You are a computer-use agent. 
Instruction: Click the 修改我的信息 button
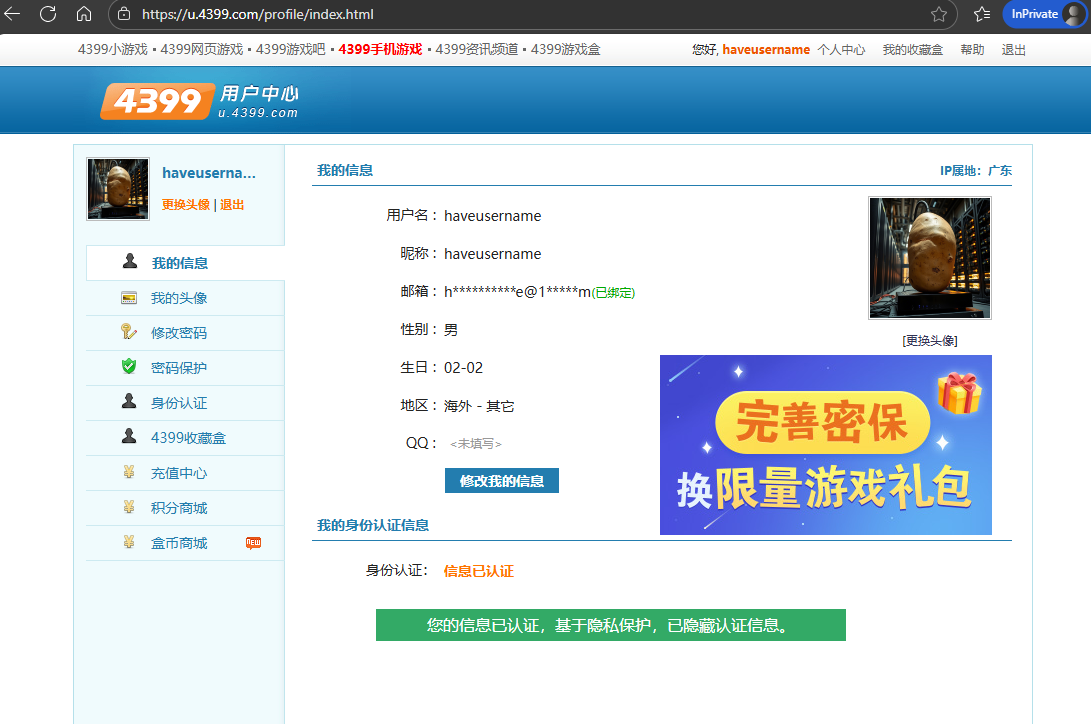[x=501, y=481]
